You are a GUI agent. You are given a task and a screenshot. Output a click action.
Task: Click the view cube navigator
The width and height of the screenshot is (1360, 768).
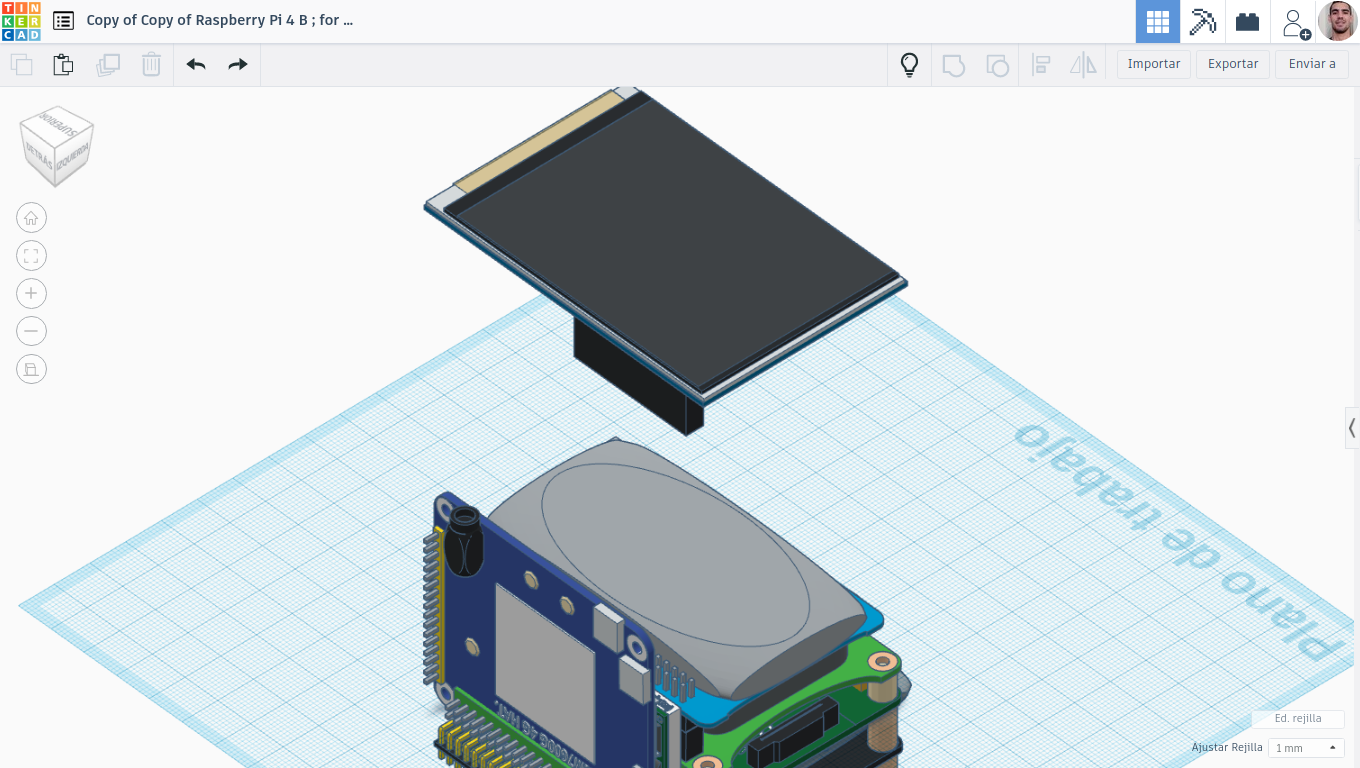click(x=57, y=146)
